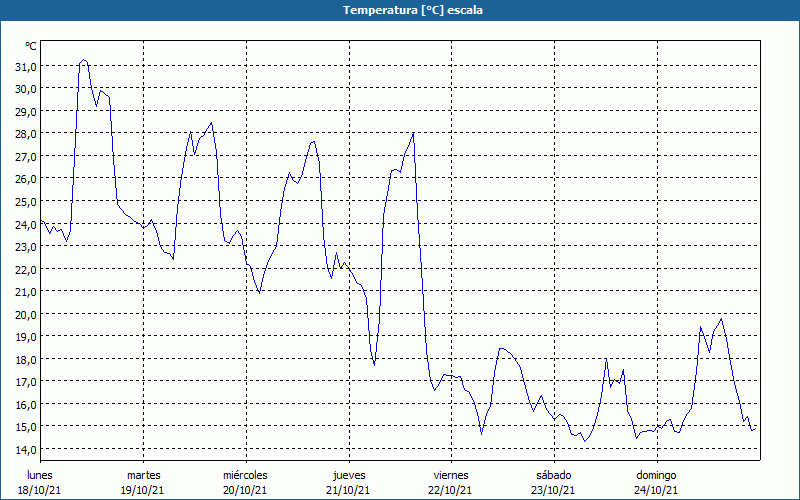Click the 'viernes' day label
800x500 pixels.
451,475
